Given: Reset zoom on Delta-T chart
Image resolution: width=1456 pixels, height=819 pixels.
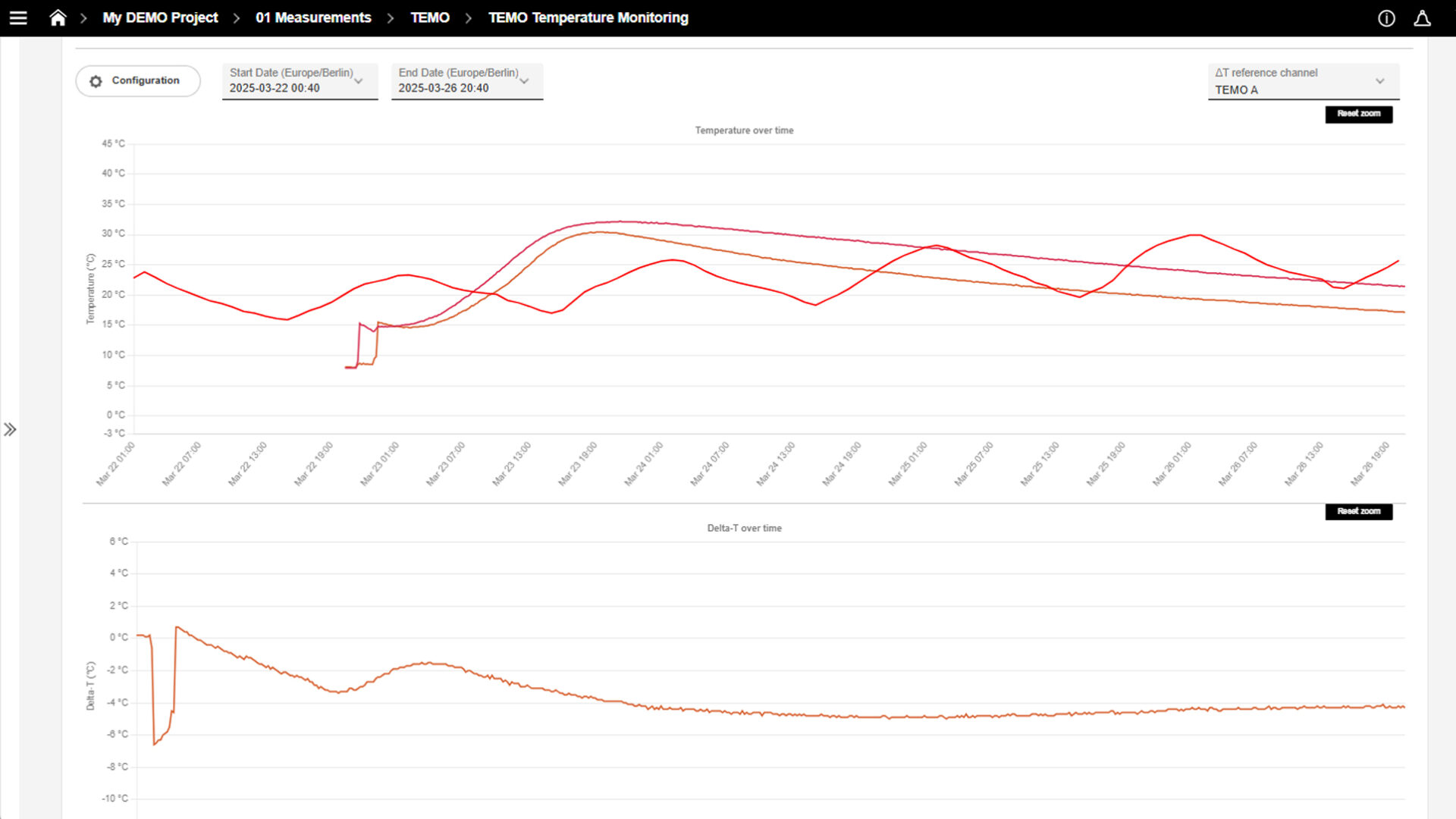Looking at the screenshot, I should click(x=1358, y=511).
